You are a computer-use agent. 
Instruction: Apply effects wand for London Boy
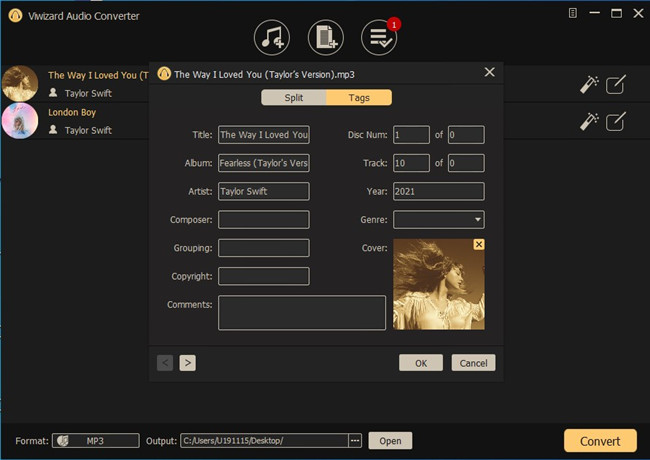coord(589,121)
